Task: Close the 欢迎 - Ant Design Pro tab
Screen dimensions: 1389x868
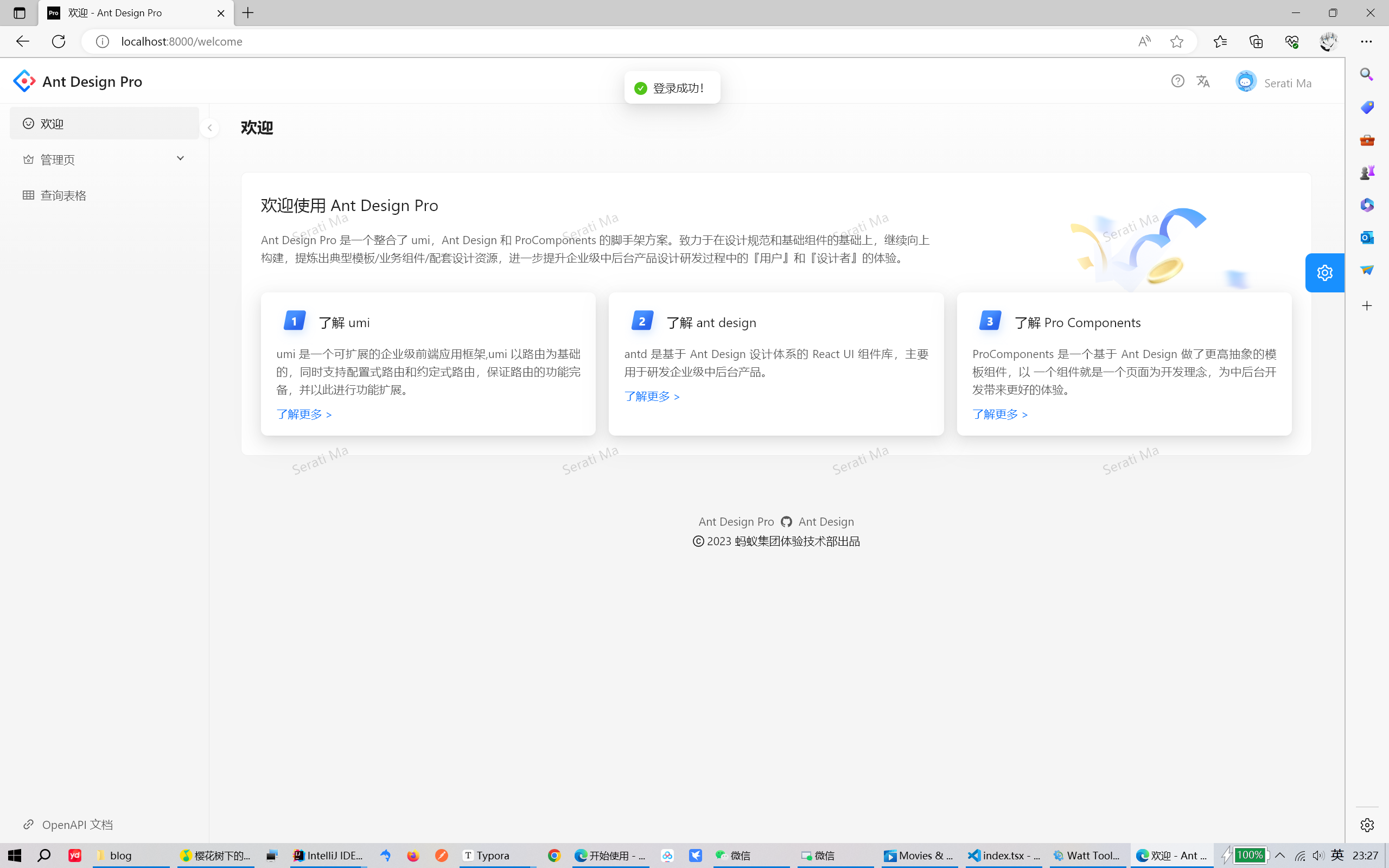Action: [221, 13]
